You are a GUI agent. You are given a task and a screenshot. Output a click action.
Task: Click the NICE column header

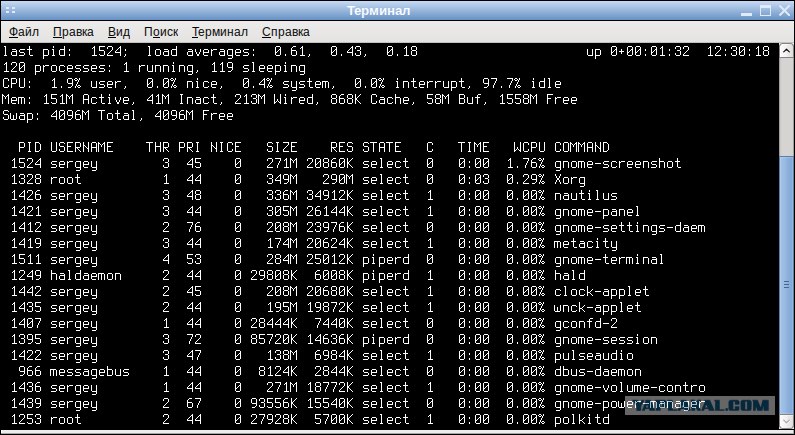226,148
